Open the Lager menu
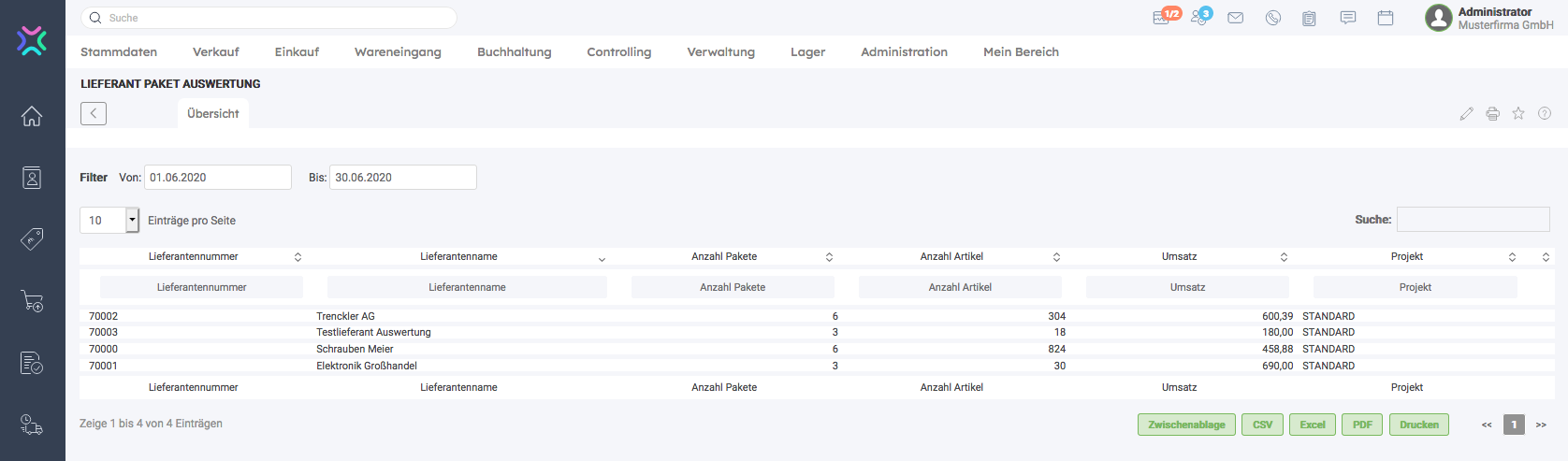This screenshot has width=1568, height=461. [x=807, y=52]
